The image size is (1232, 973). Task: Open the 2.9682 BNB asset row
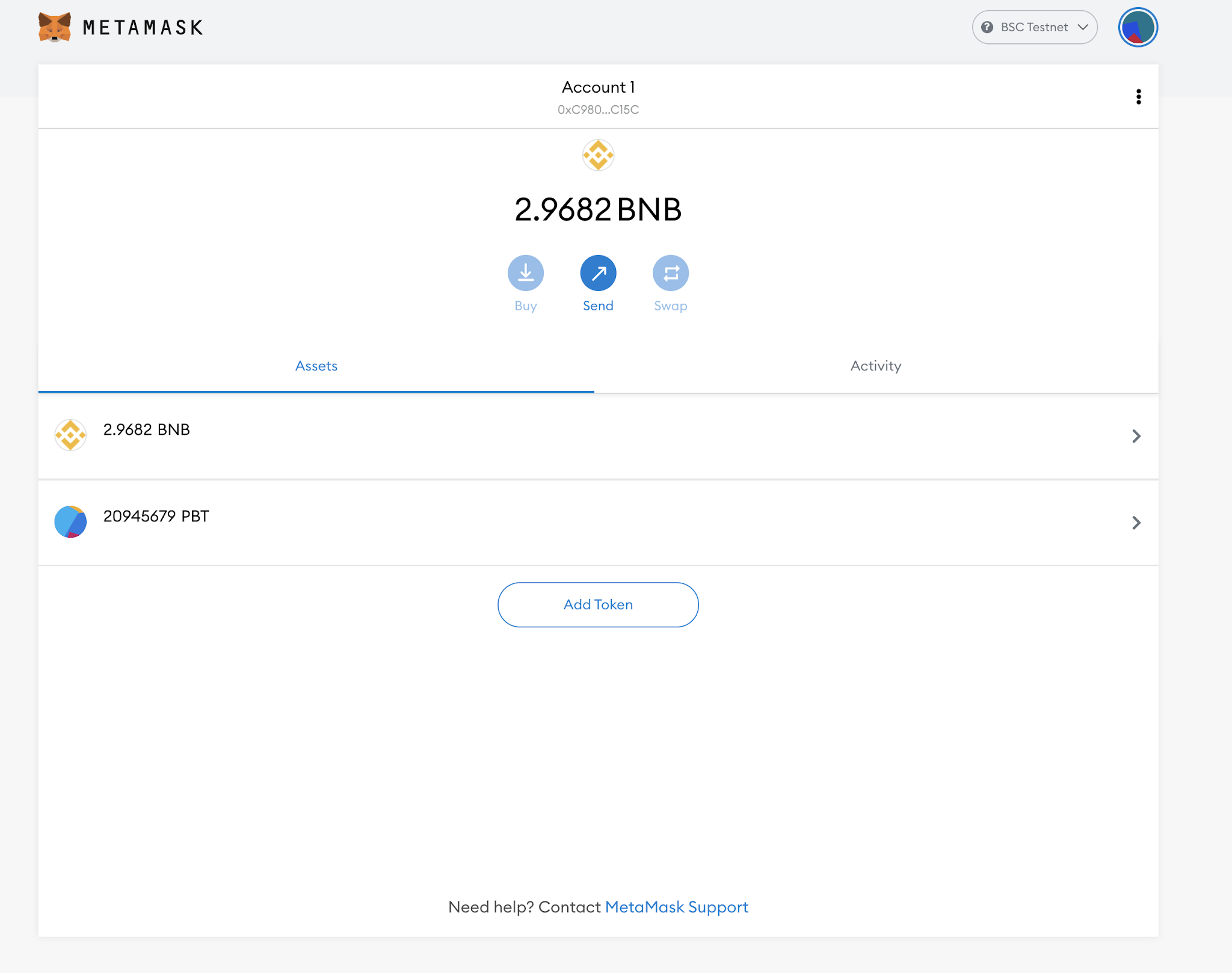598,436
